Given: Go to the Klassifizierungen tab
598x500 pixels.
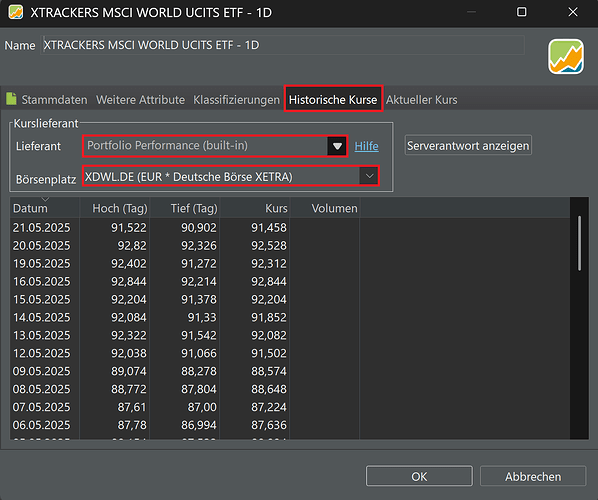Looking at the screenshot, I should tap(236, 100).
